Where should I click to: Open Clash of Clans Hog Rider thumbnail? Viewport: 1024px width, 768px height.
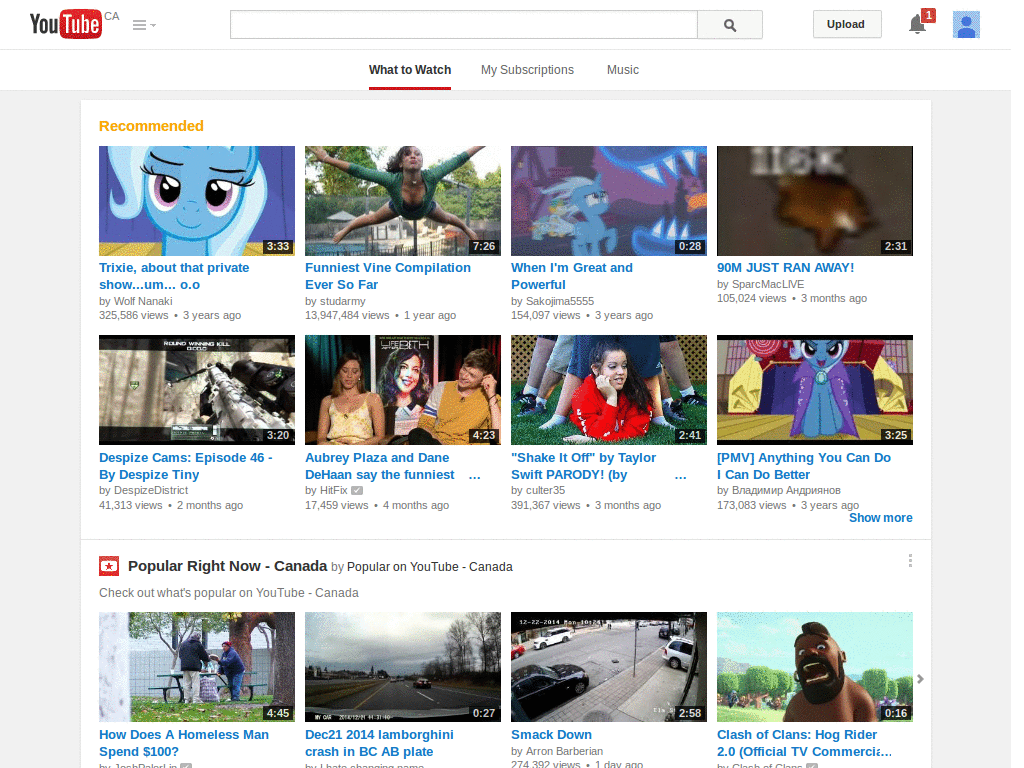(x=815, y=667)
